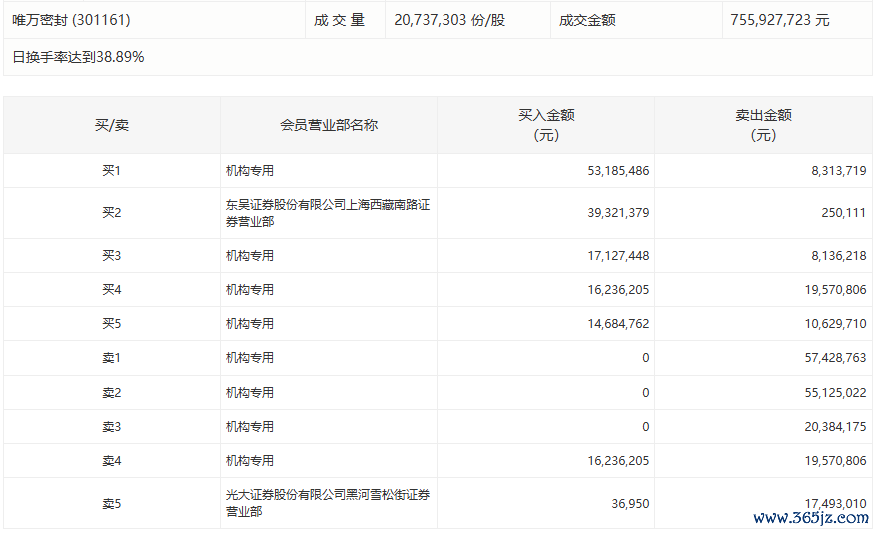Select the volume value 20,737,303 份/股
Image resolution: width=876 pixels, height=533 pixels.
[449, 20]
